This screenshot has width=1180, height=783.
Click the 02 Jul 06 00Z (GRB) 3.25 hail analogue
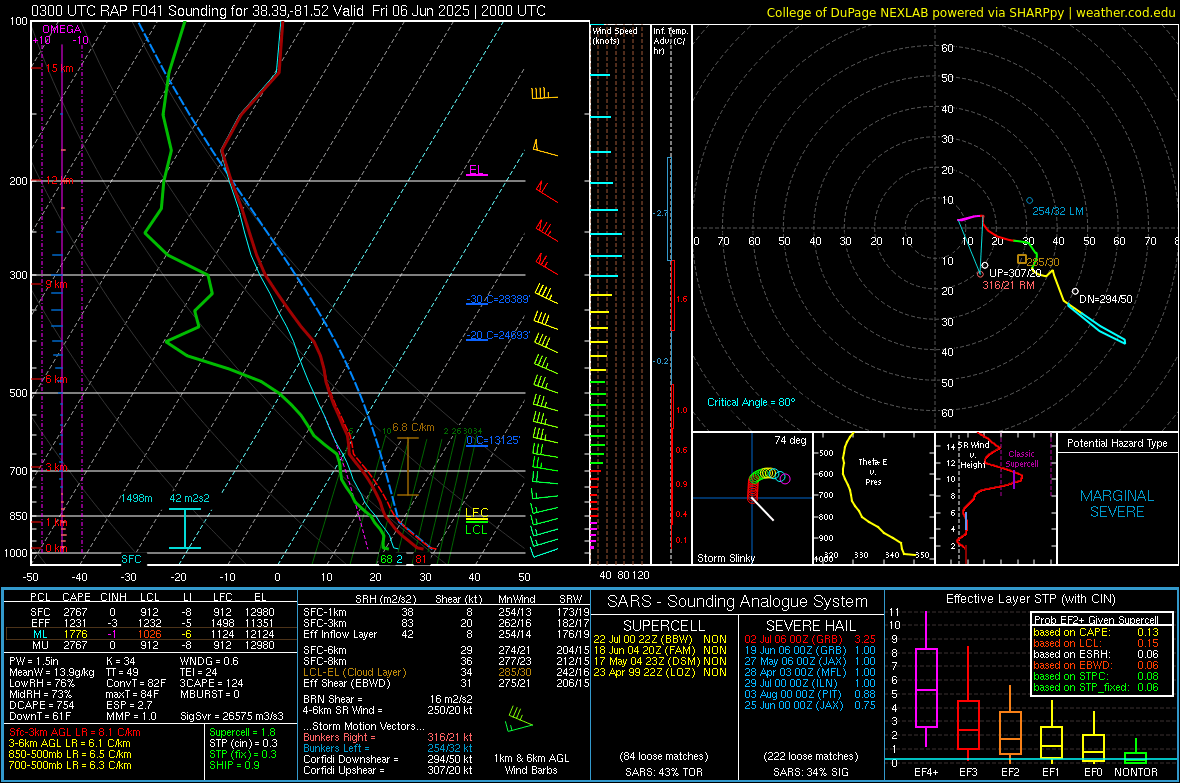click(810, 639)
